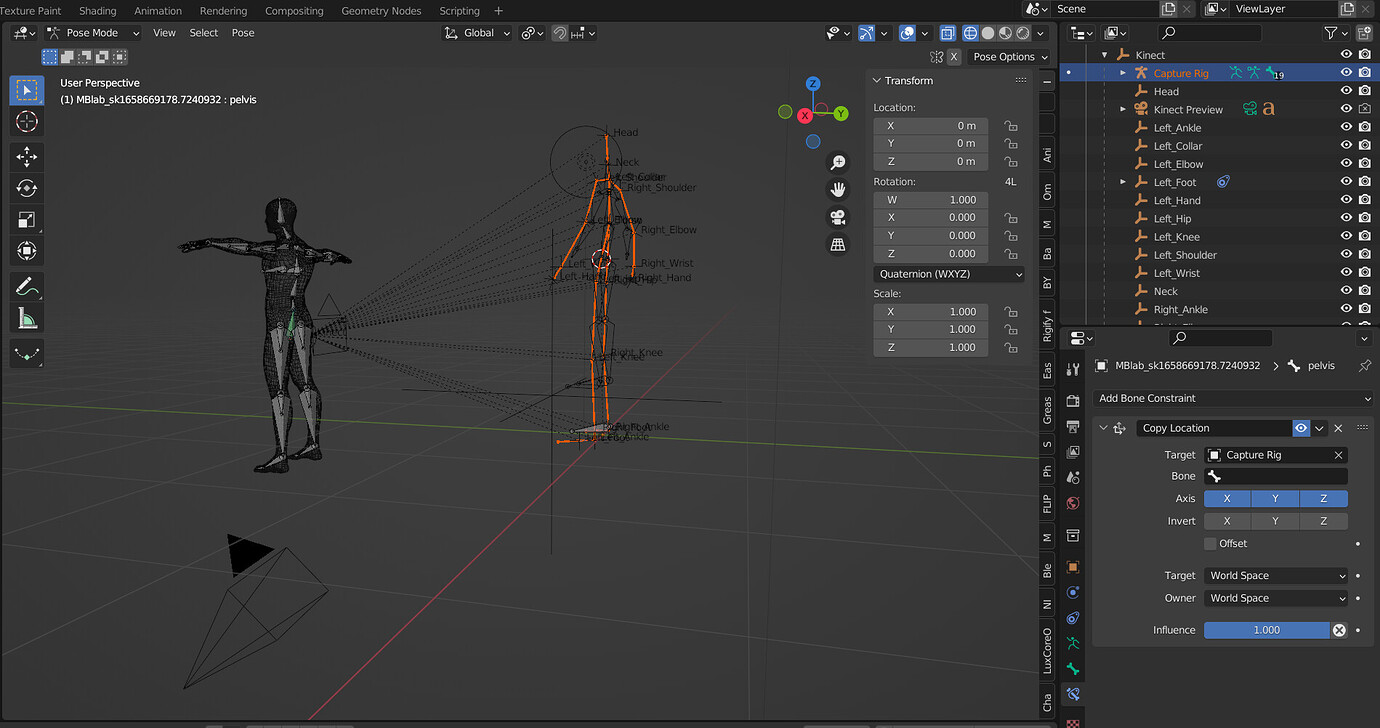Viewport: 1380px width, 728px height.
Task: Hide the Head object in outliner
Action: (1346, 91)
